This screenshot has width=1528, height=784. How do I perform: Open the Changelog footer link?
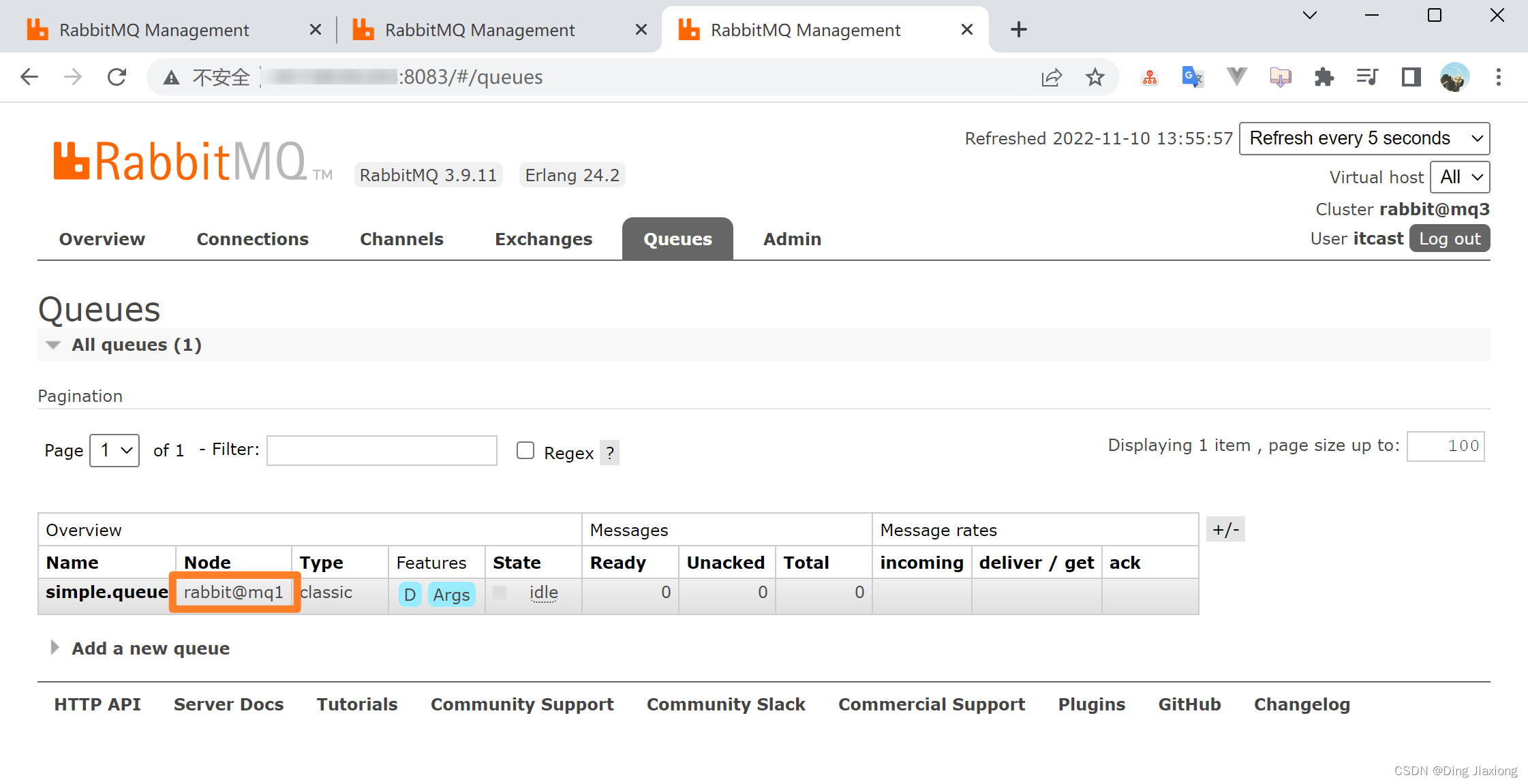[1302, 704]
